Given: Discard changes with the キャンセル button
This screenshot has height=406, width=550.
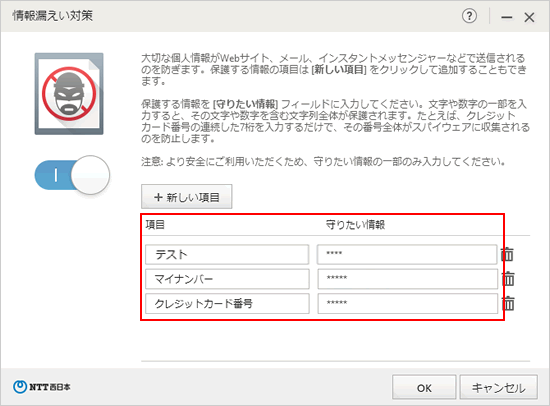Looking at the screenshot, I should tap(498, 388).
